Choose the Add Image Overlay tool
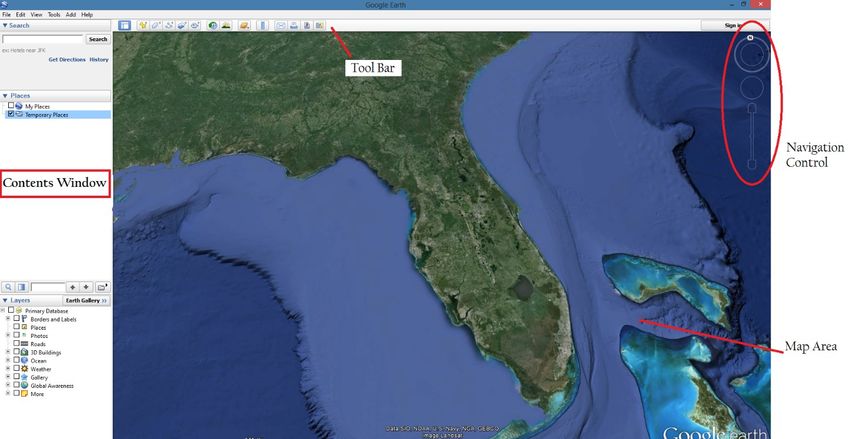Viewport: 850px width, 439px height. point(182,25)
